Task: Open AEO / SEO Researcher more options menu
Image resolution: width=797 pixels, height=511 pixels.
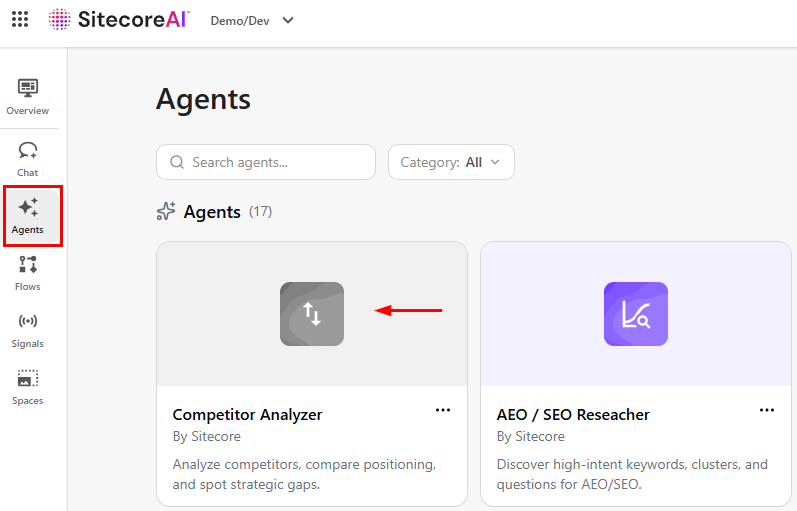Action: point(767,410)
